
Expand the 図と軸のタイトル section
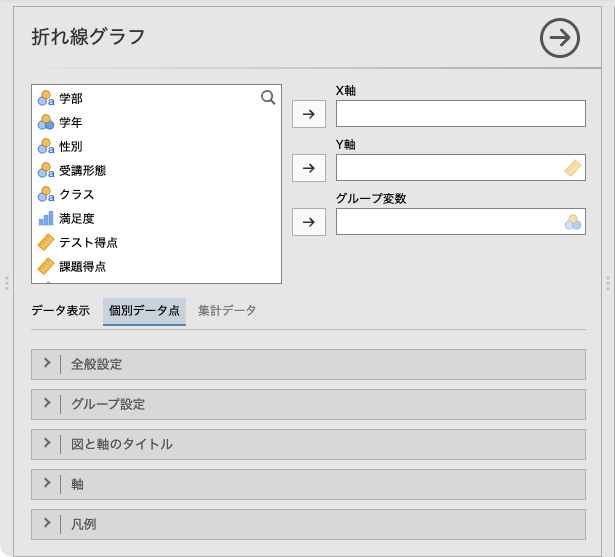308,444
